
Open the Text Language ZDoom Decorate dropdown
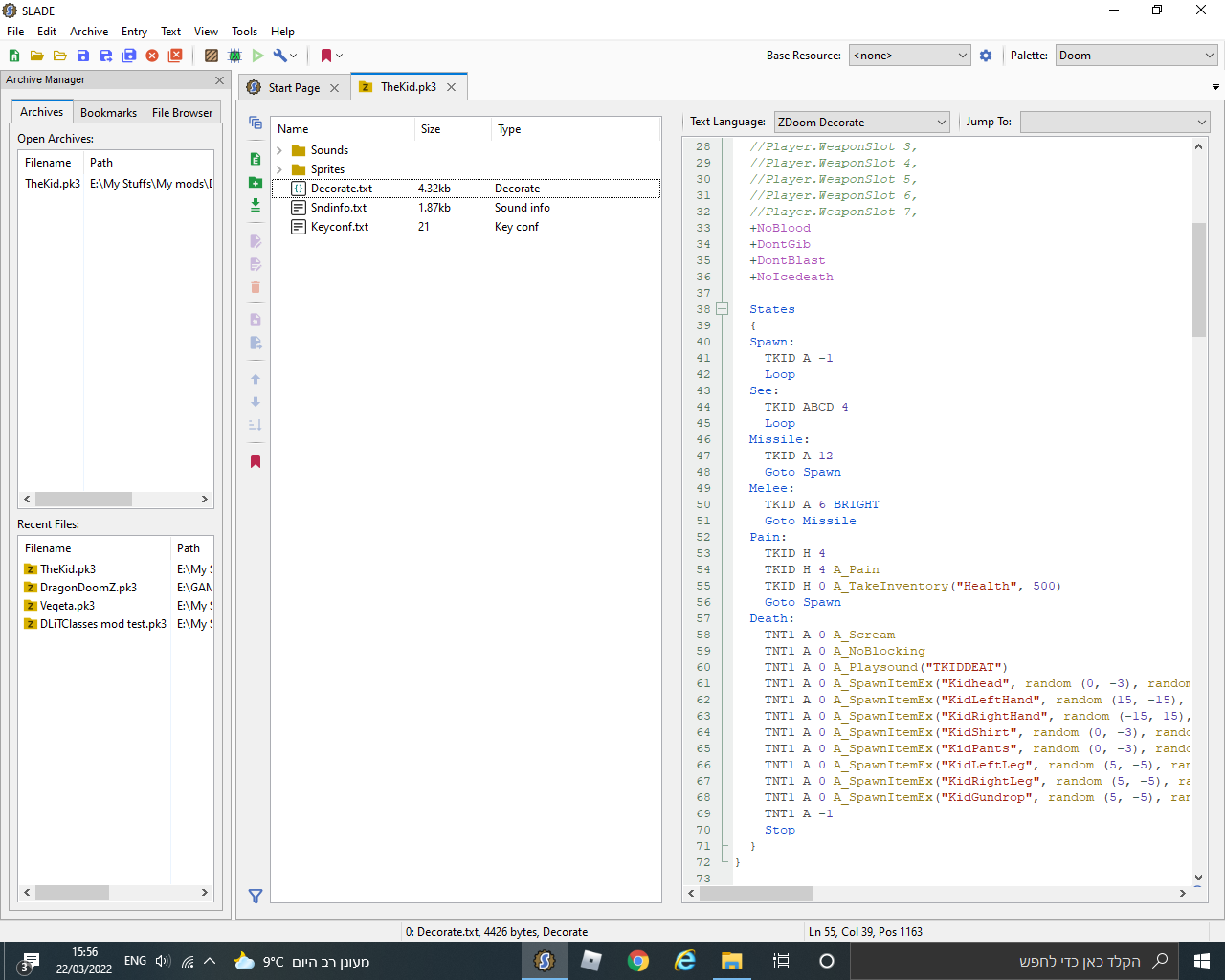[x=861, y=122]
